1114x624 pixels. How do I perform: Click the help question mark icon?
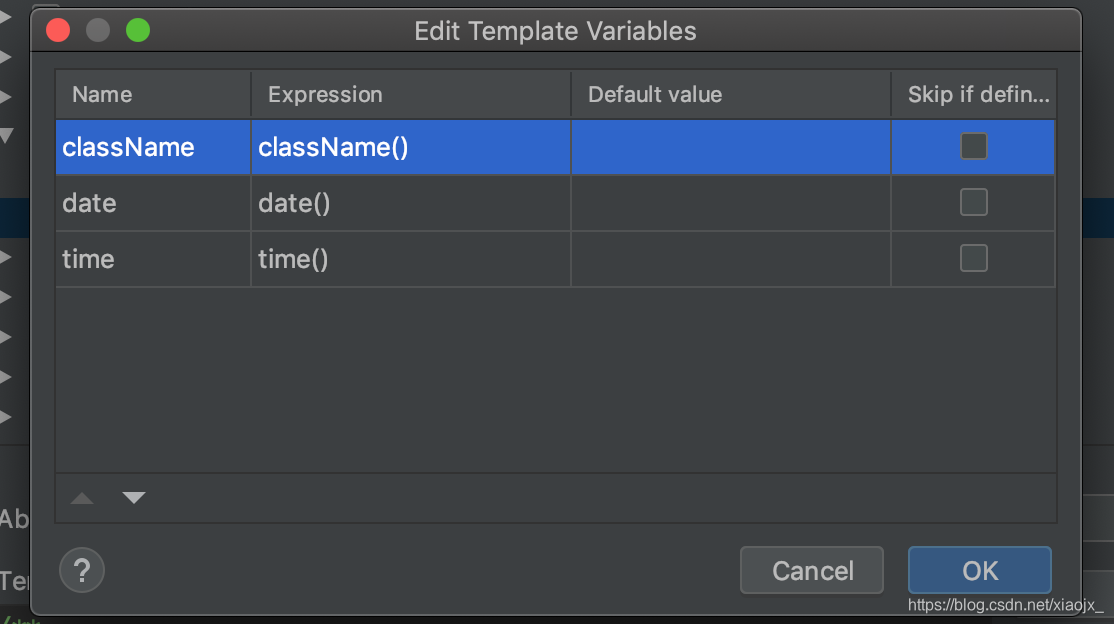(x=82, y=570)
